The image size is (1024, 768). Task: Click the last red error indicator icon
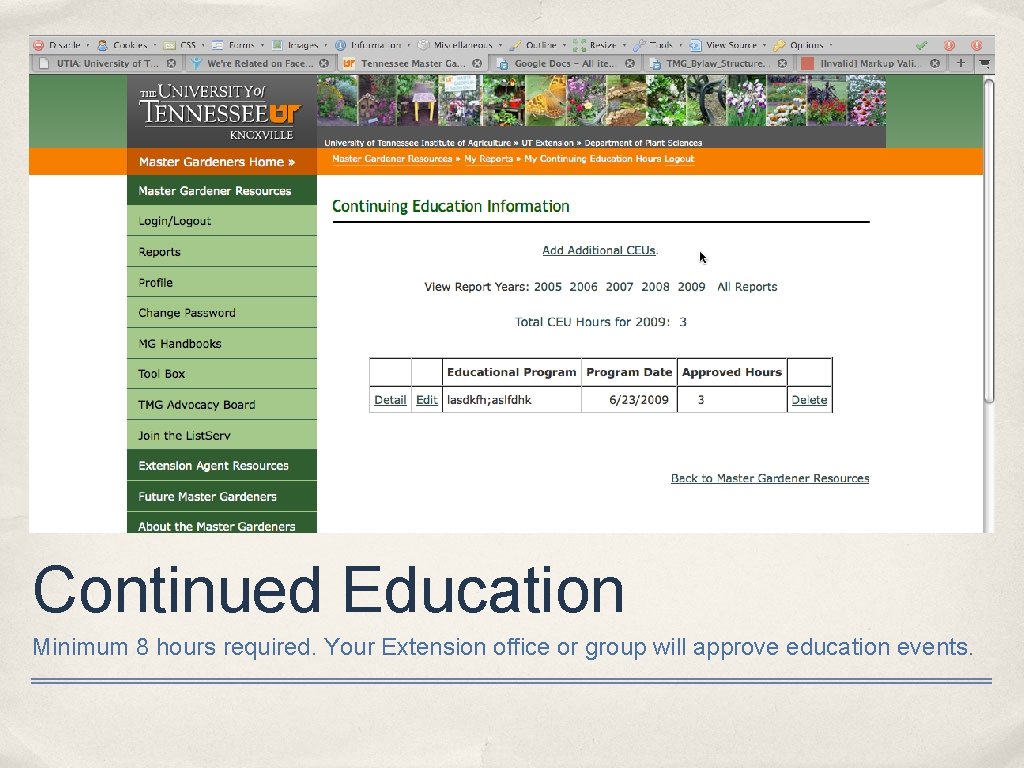click(x=976, y=45)
